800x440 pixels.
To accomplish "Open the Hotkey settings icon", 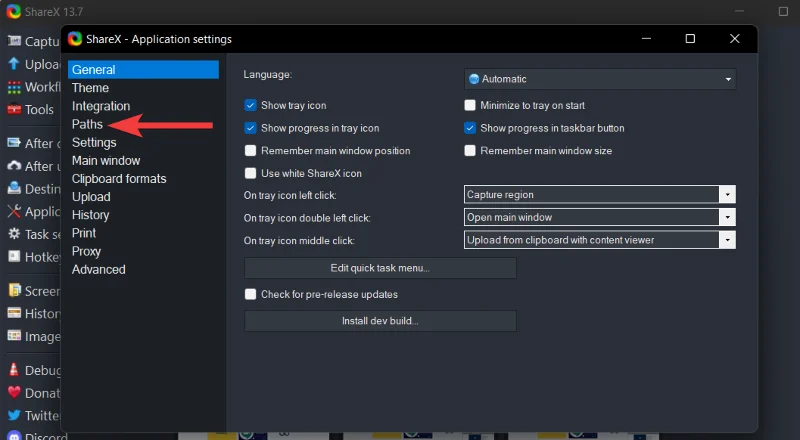I will click(14, 256).
